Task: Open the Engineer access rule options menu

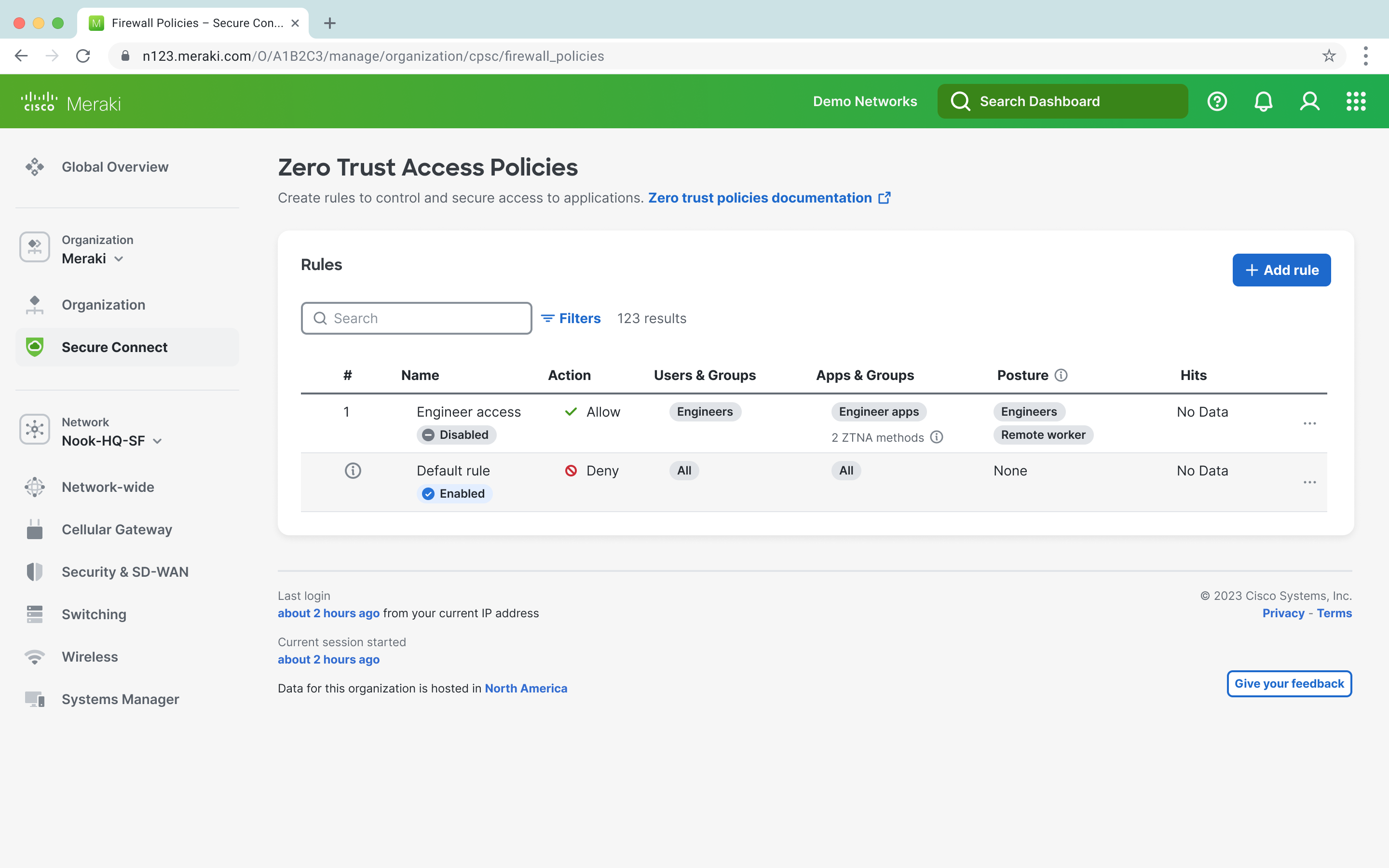Action: pyautogui.click(x=1310, y=423)
